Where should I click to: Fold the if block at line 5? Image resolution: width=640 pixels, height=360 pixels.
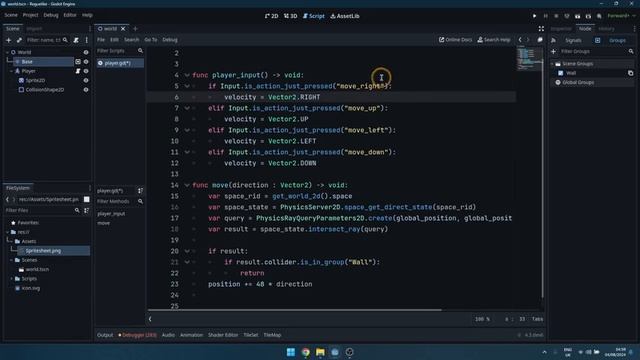[x=187, y=86]
